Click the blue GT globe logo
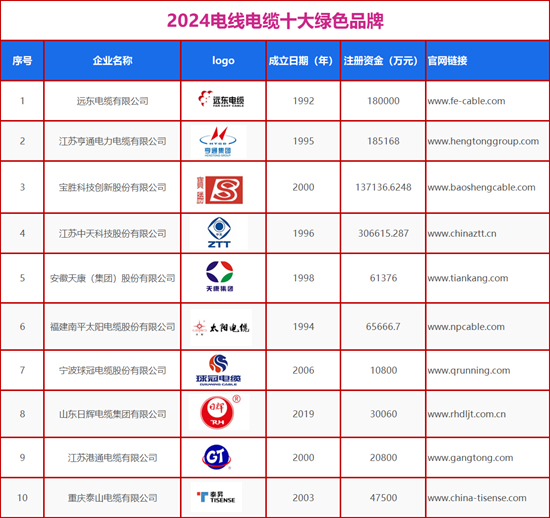The height and width of the screenshot is (518, 550). (216, 457)
